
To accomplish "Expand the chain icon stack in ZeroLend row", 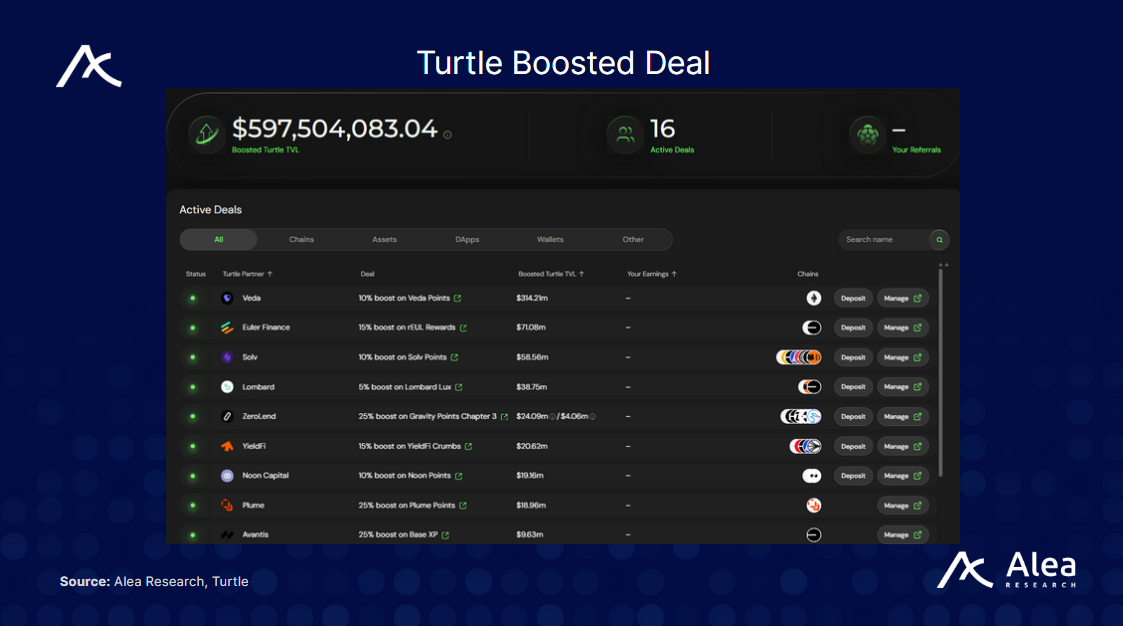I will [800, 417].
